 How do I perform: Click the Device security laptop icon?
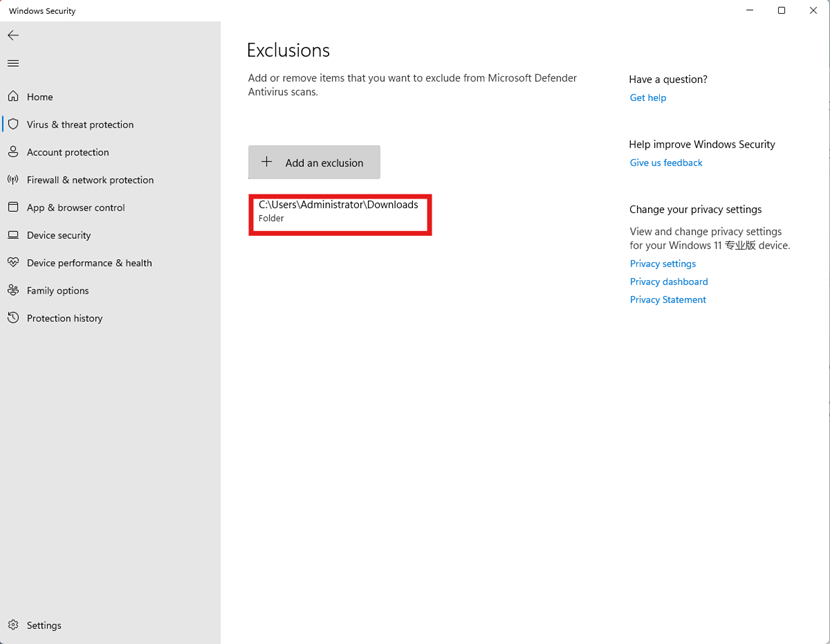click(13, 235)
